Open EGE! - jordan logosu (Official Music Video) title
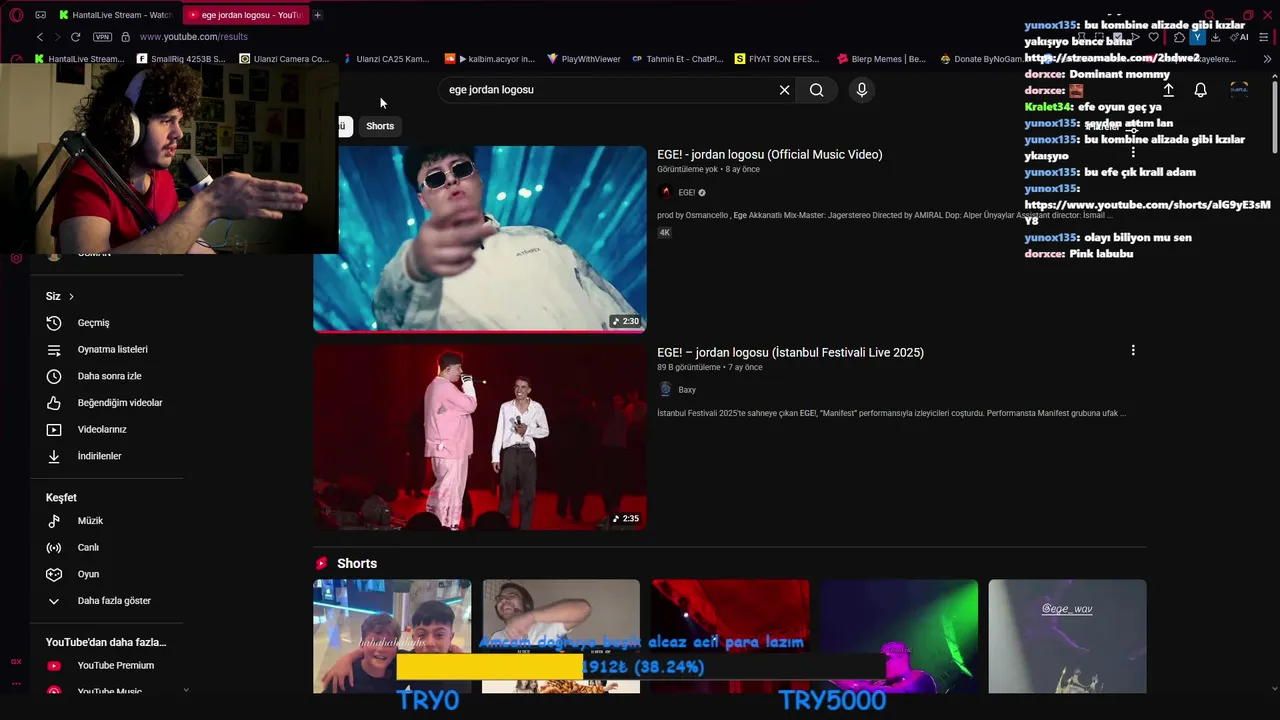This screenshot has width=1280, height=720. 770,155
